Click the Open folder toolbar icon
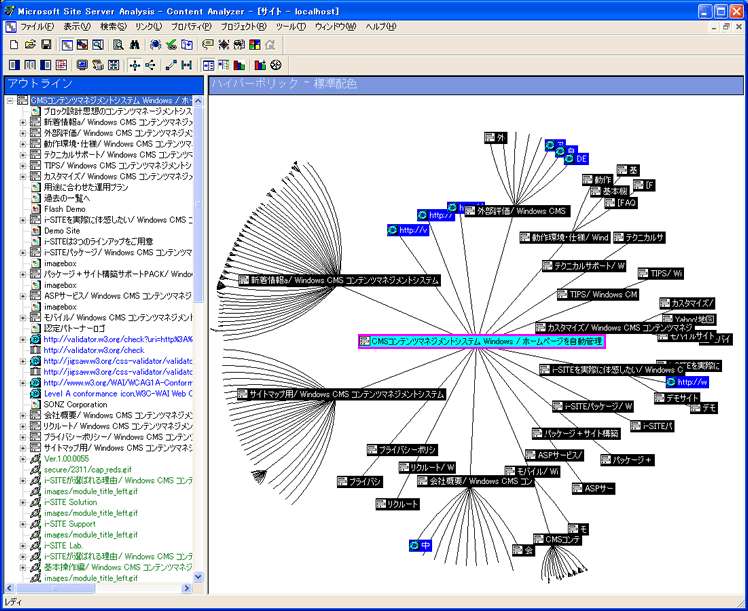Screen dimensions: 748x611 click(30, 45)
